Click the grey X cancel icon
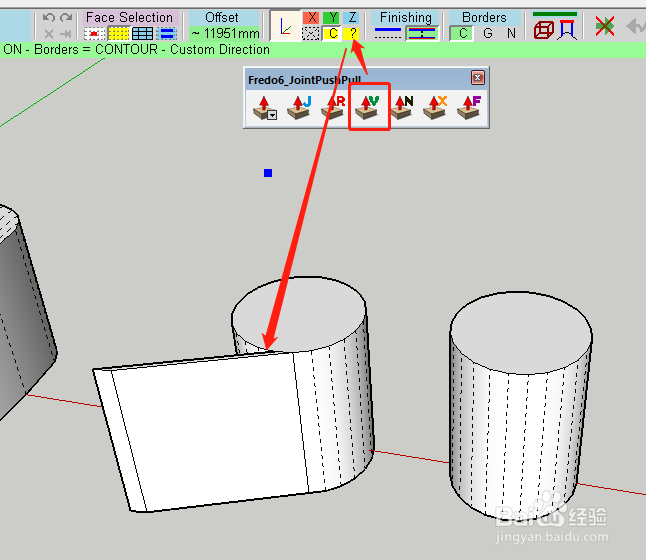 coord(49,33)
